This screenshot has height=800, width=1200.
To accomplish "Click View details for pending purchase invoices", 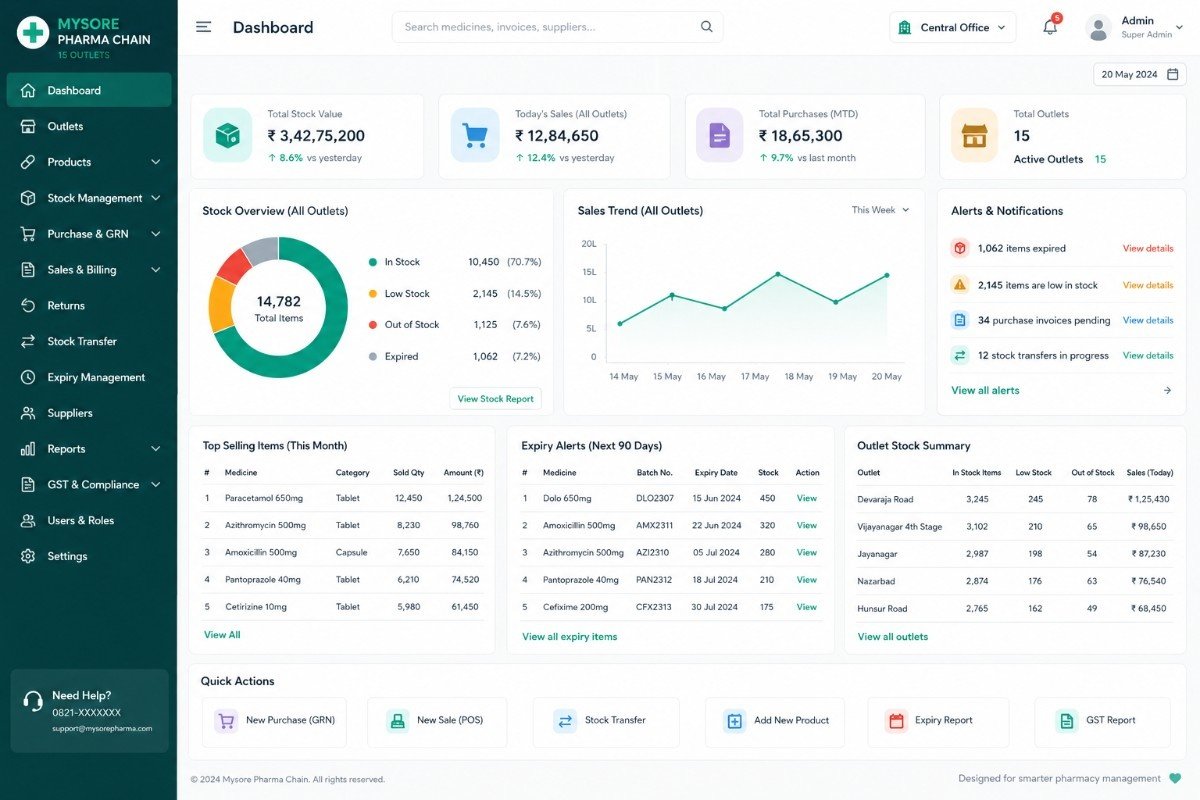I will click(1148, 320).
